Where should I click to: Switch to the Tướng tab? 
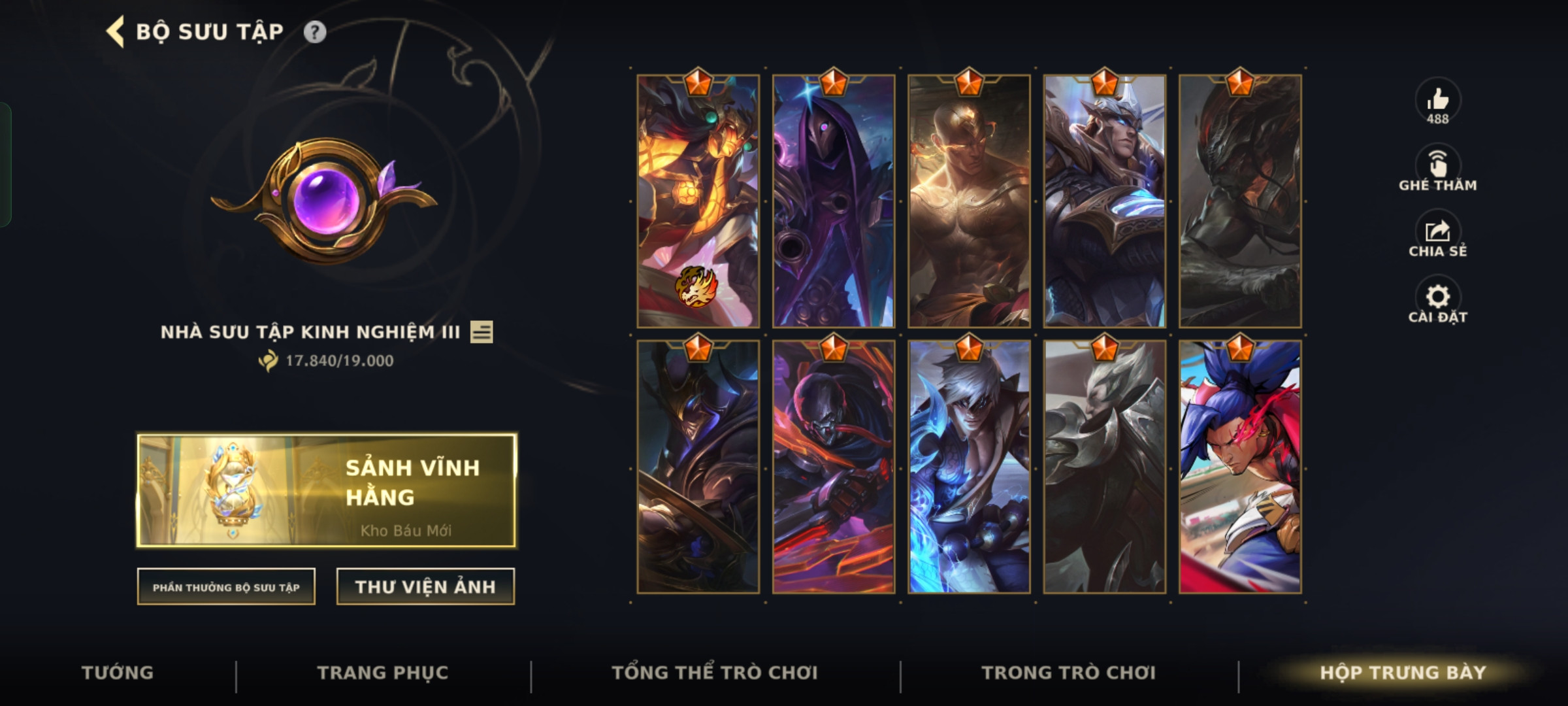tap(118, 673)
